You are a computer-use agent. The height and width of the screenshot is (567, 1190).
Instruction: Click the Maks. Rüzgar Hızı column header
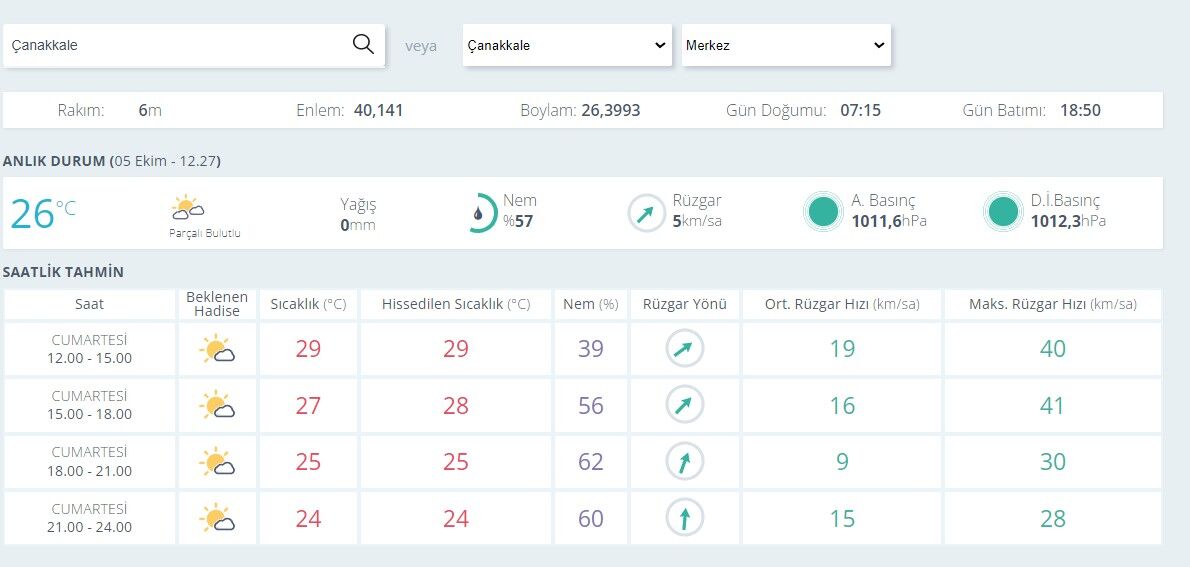tap(1053, 304)
